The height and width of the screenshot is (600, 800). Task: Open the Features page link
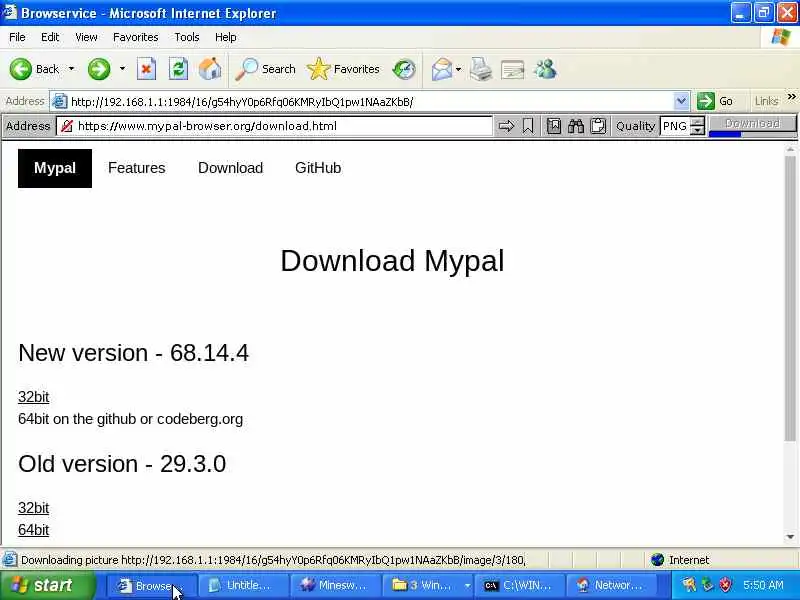[137, 168]
